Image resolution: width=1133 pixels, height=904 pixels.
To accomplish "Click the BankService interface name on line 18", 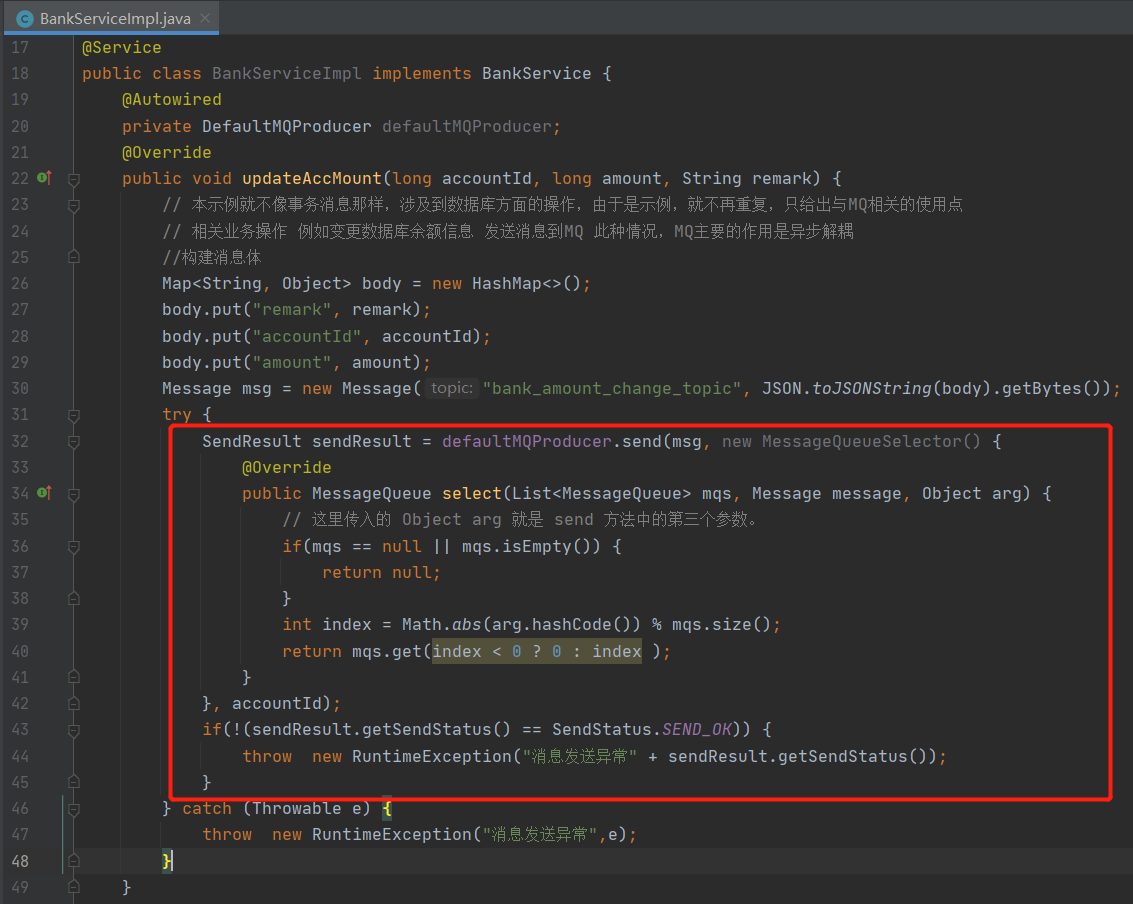I will [536, 73].
